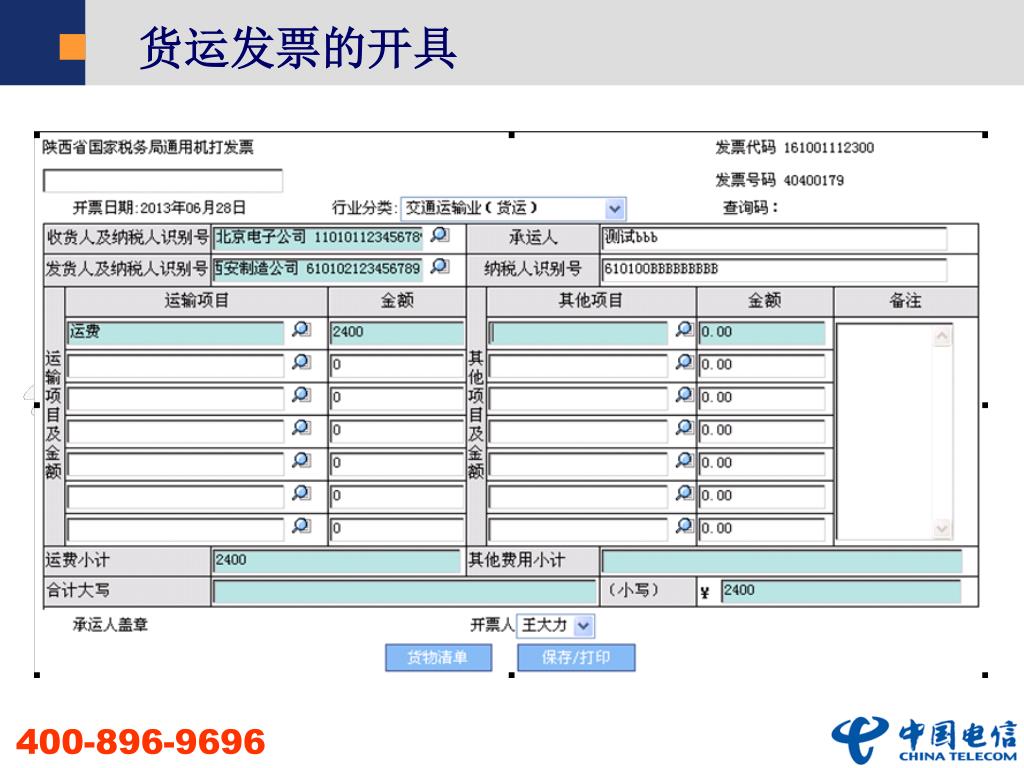1024x768 pixels.
Task: Click the first 其他项目 item field
Action: tap(578, 332)
